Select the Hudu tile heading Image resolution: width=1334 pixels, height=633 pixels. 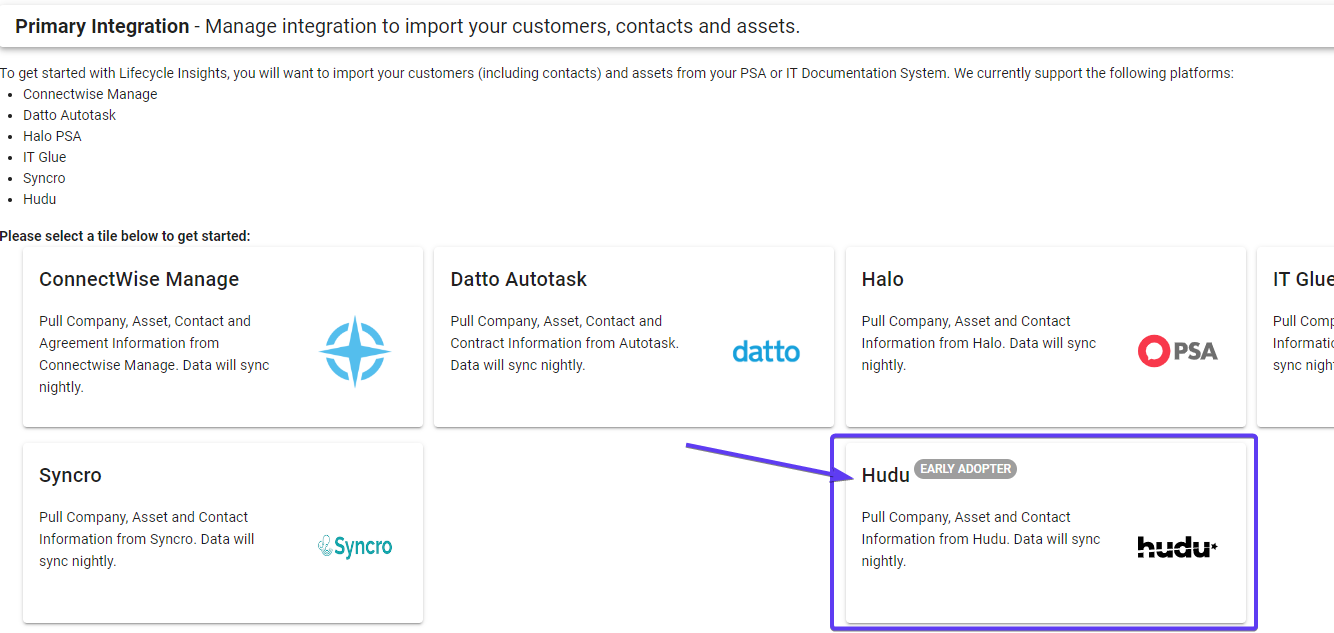point(885,476)
